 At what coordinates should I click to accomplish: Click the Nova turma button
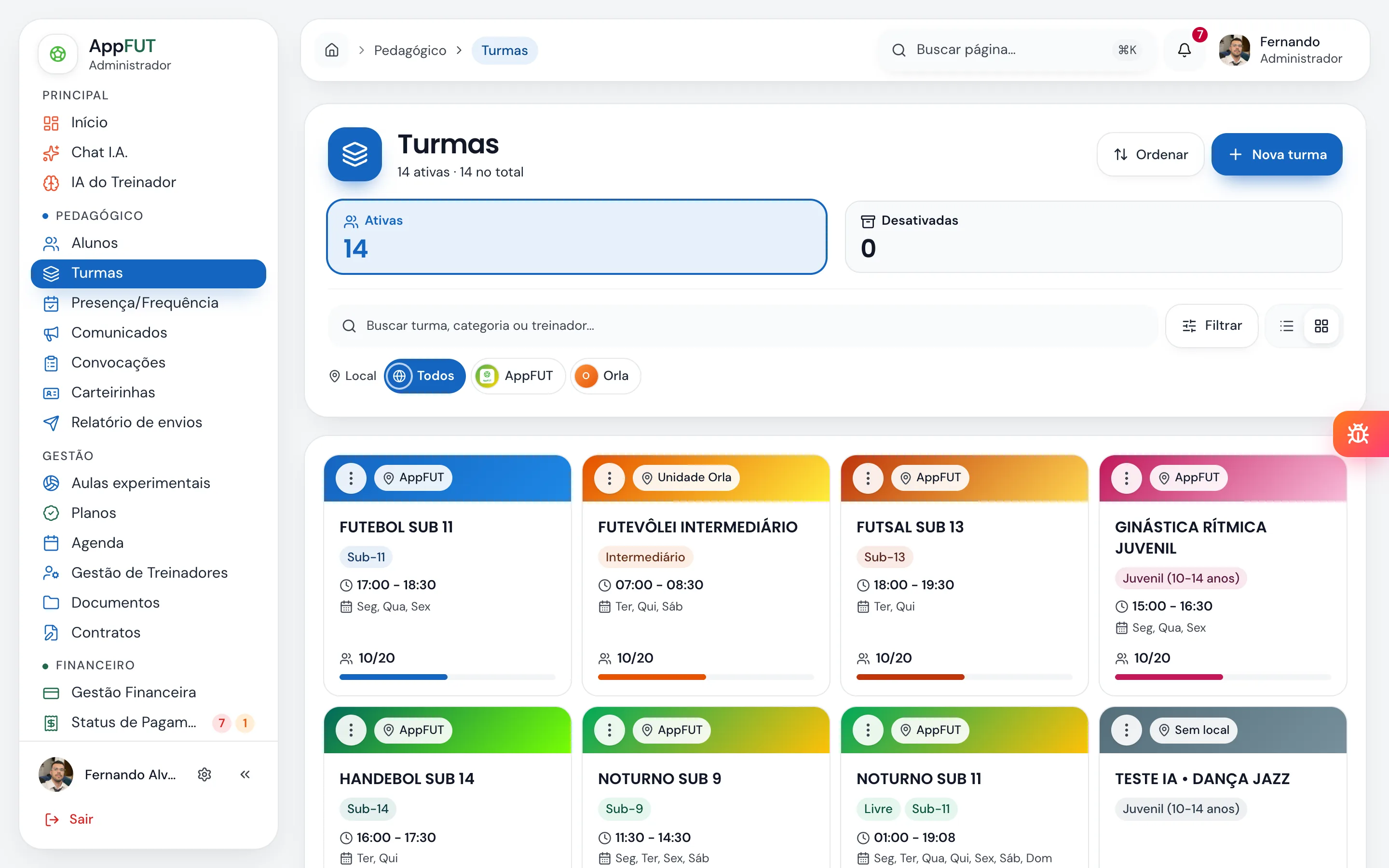click(1277, 154)
